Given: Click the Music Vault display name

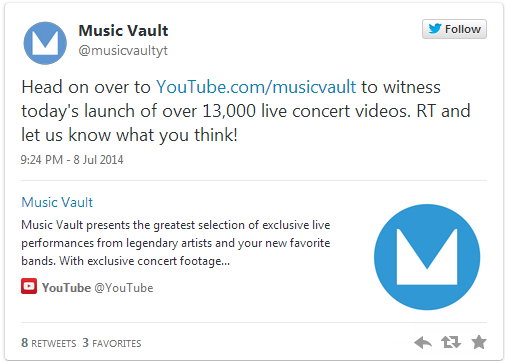Looking at the screenshot, I should pos(123,31).
